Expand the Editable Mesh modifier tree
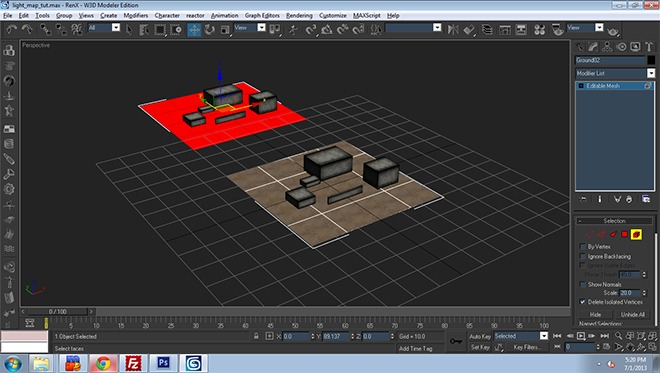 click(x=581, y=86)
